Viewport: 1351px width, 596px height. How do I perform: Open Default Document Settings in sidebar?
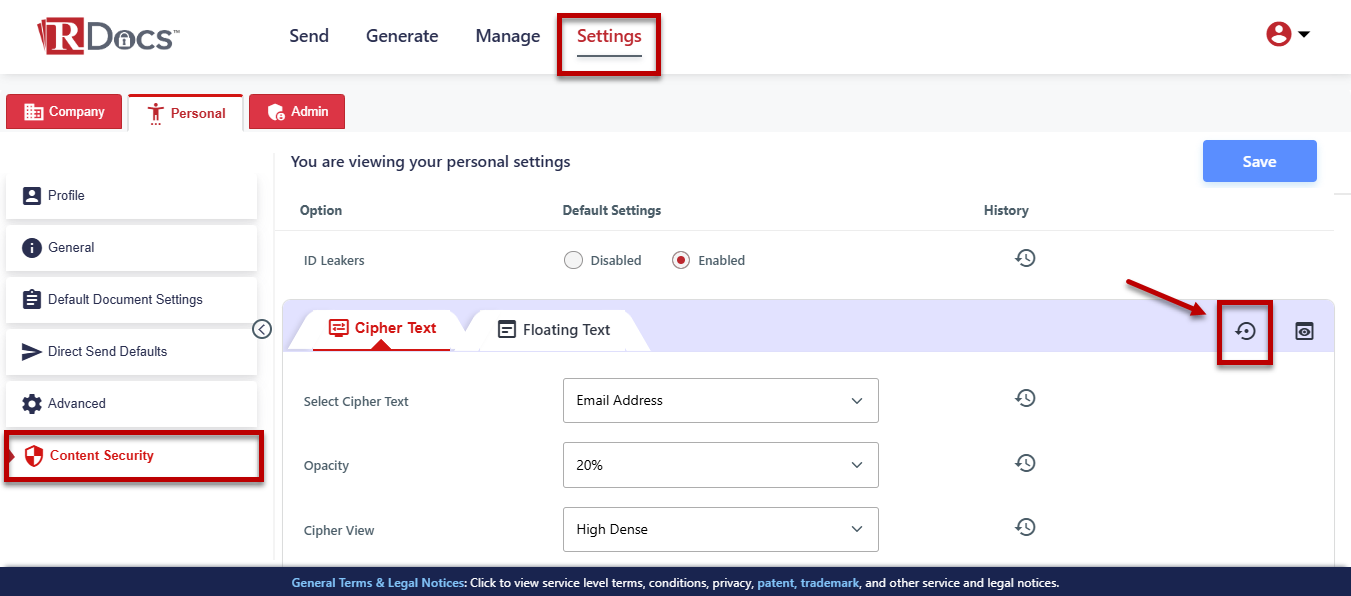[x=125, y=299]
